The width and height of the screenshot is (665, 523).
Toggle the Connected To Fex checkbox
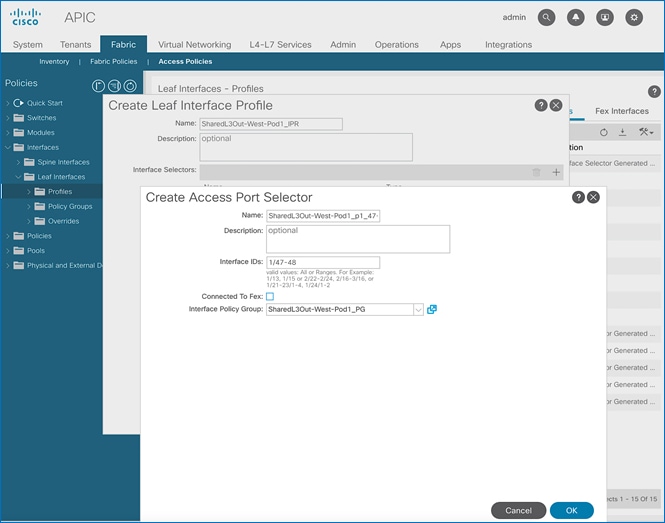(x=270, y=296)
